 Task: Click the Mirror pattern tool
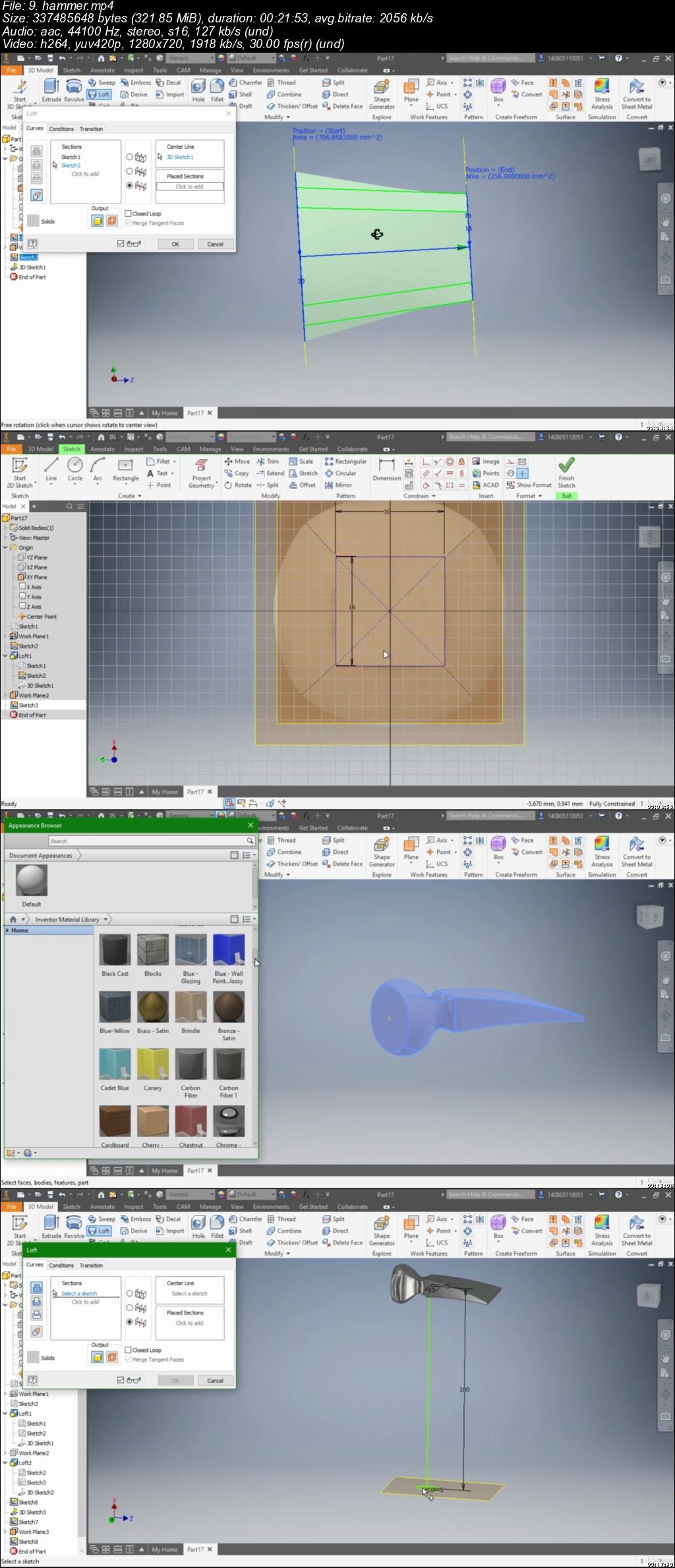tap(338, 485)
